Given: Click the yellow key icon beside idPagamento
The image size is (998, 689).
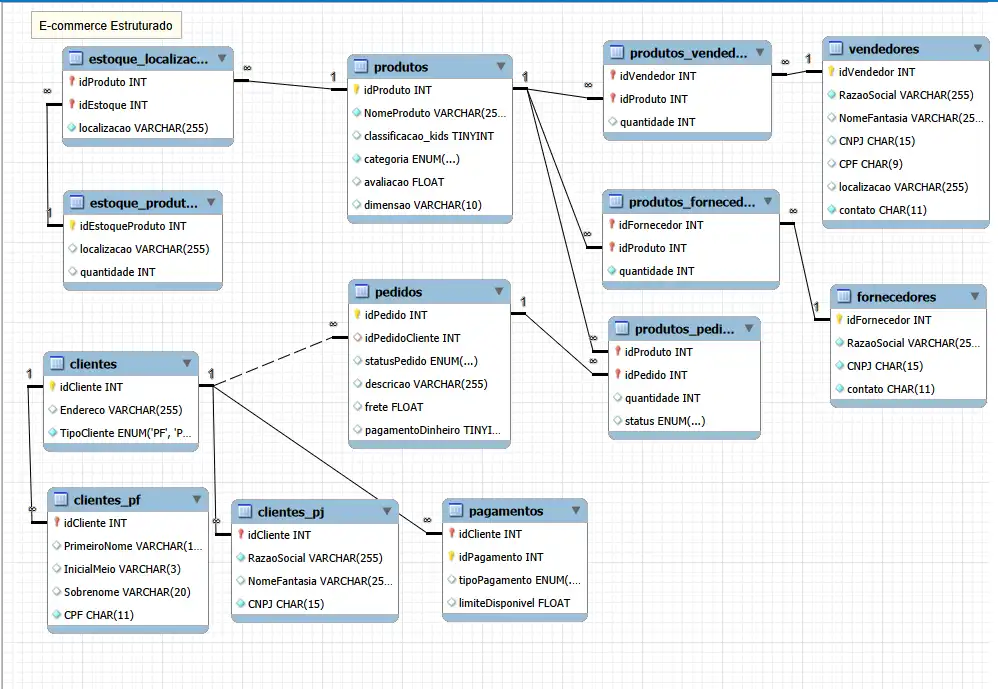Looking at the screenshot, I should tap(451, 557).
